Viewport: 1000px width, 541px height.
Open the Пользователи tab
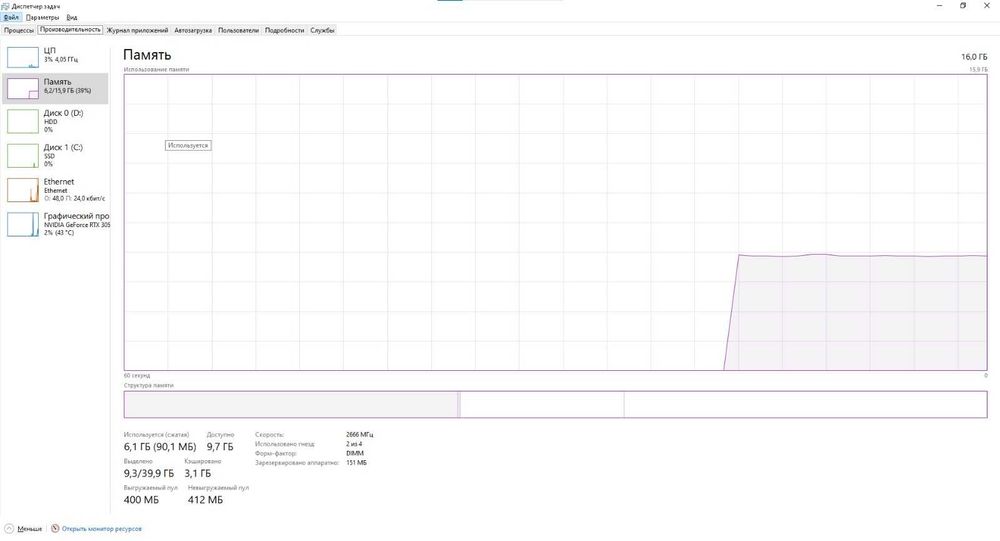click(x=238, y=30)
